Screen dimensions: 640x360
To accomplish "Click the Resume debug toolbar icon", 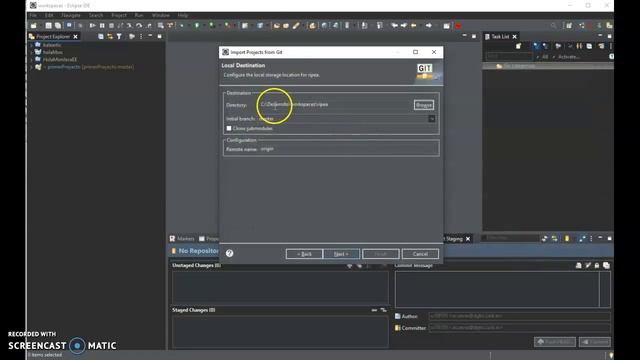I will click(x=92, y=25).
